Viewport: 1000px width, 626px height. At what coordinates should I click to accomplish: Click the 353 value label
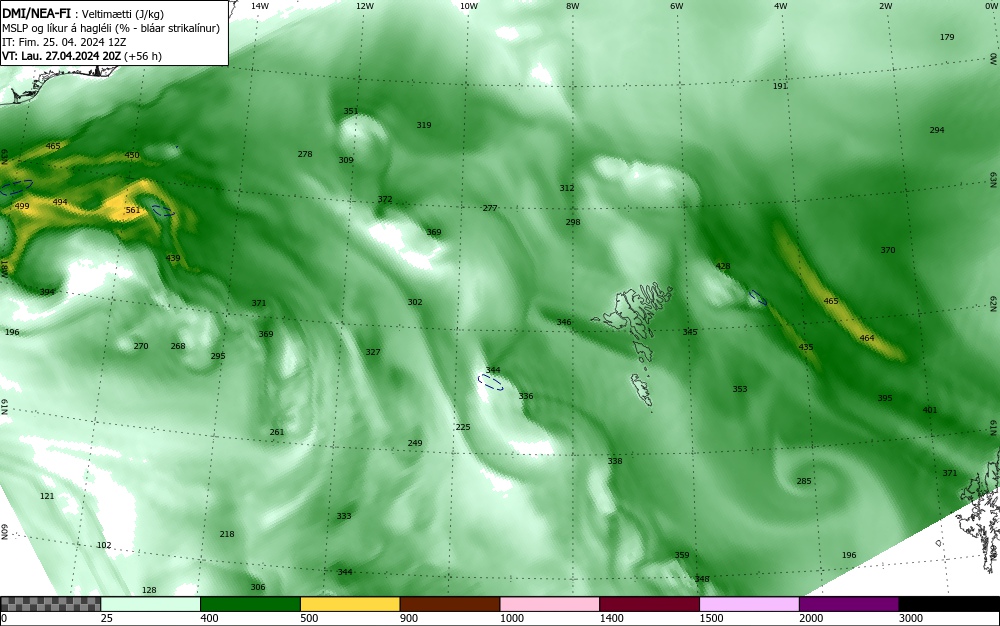click(x=739, y=389)
